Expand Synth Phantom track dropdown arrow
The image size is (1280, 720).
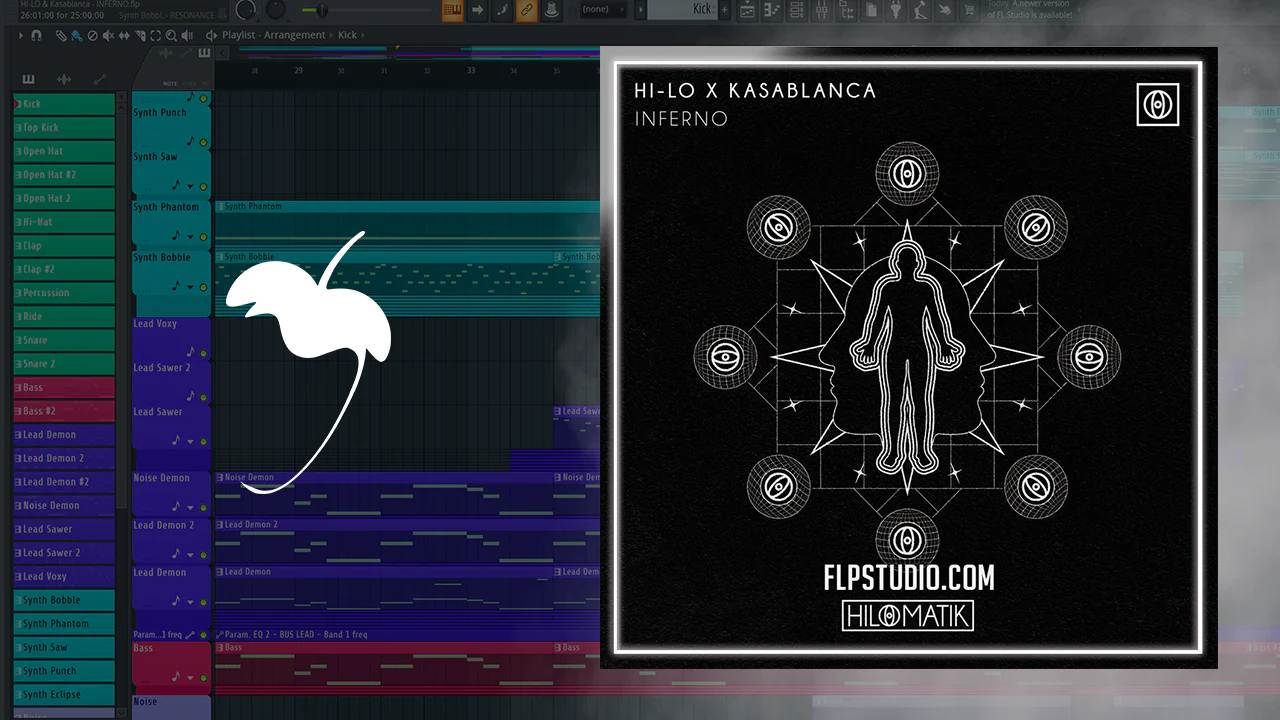coord(191,238)
